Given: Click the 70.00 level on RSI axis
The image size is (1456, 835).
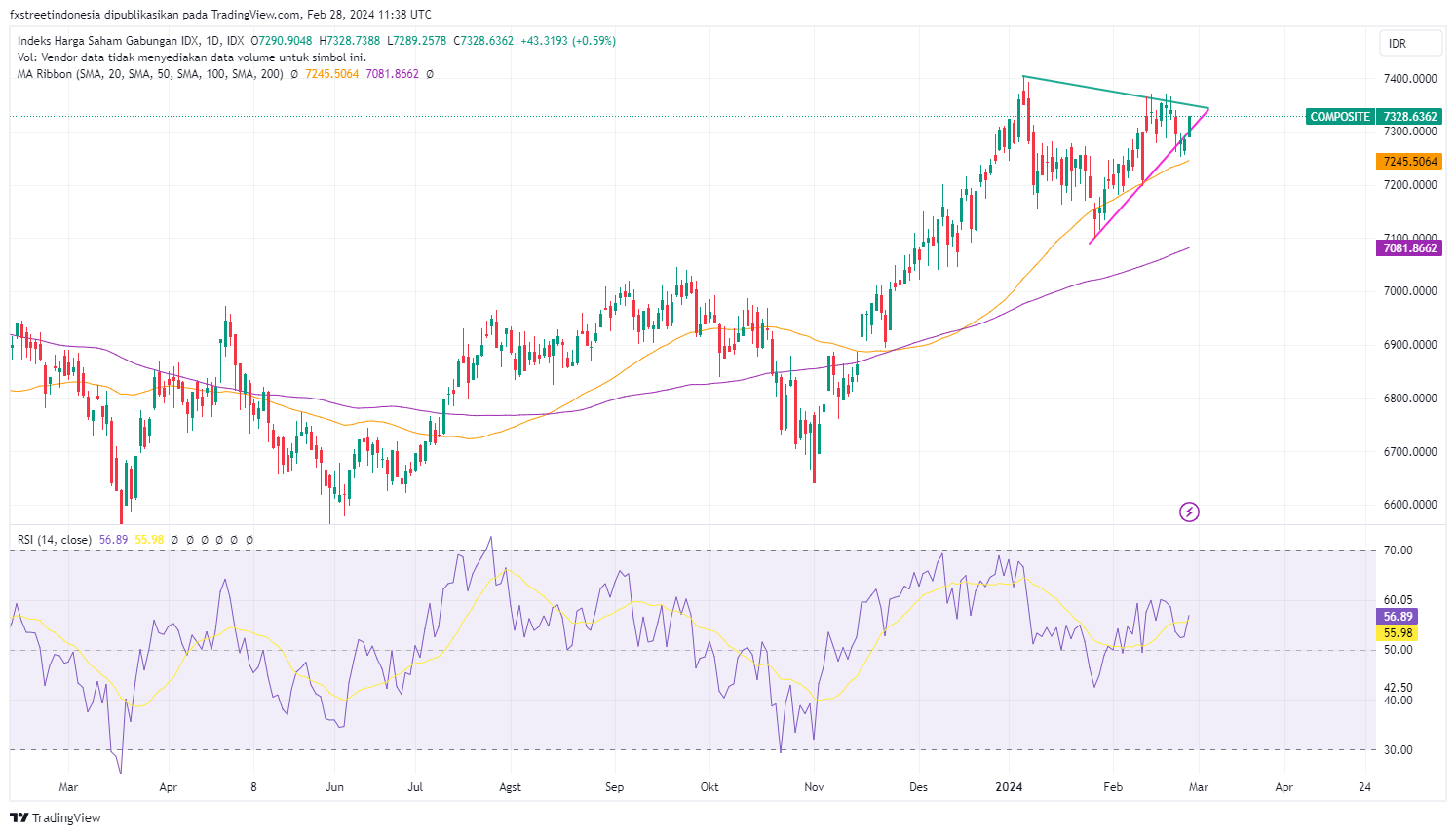Looking at the screenshot, I should click(x=1399, y=550).
